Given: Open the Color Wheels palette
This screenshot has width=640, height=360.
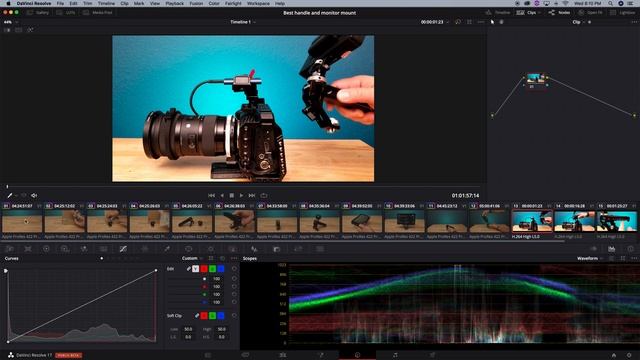Looking at the screenshot, I should tap(46, 249).
